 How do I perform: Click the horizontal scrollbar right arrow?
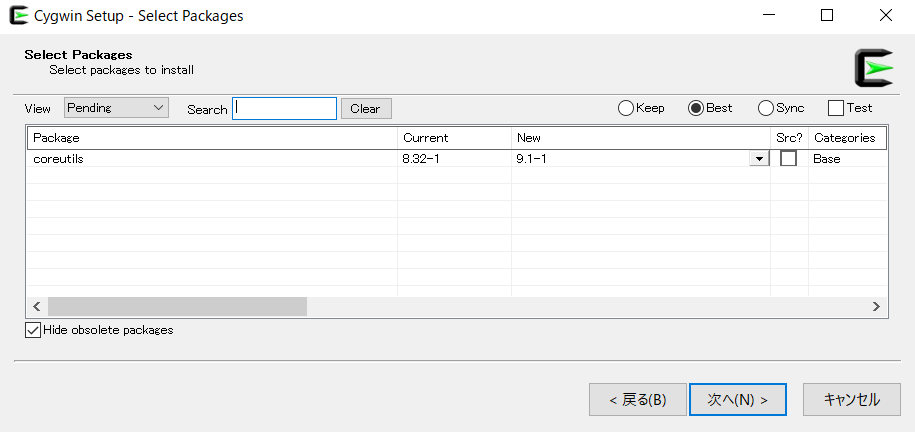[875, 307]
